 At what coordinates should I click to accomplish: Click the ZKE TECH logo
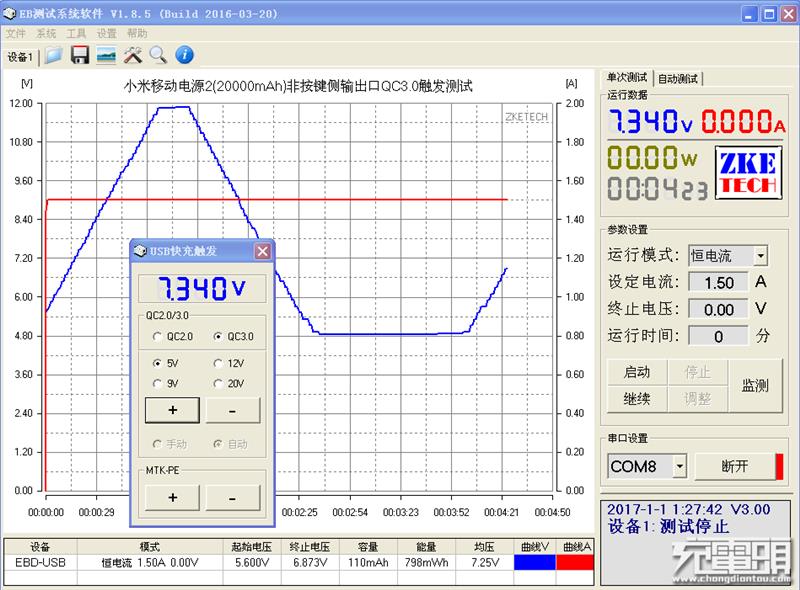pyautogui.click(x=748, y=173)
